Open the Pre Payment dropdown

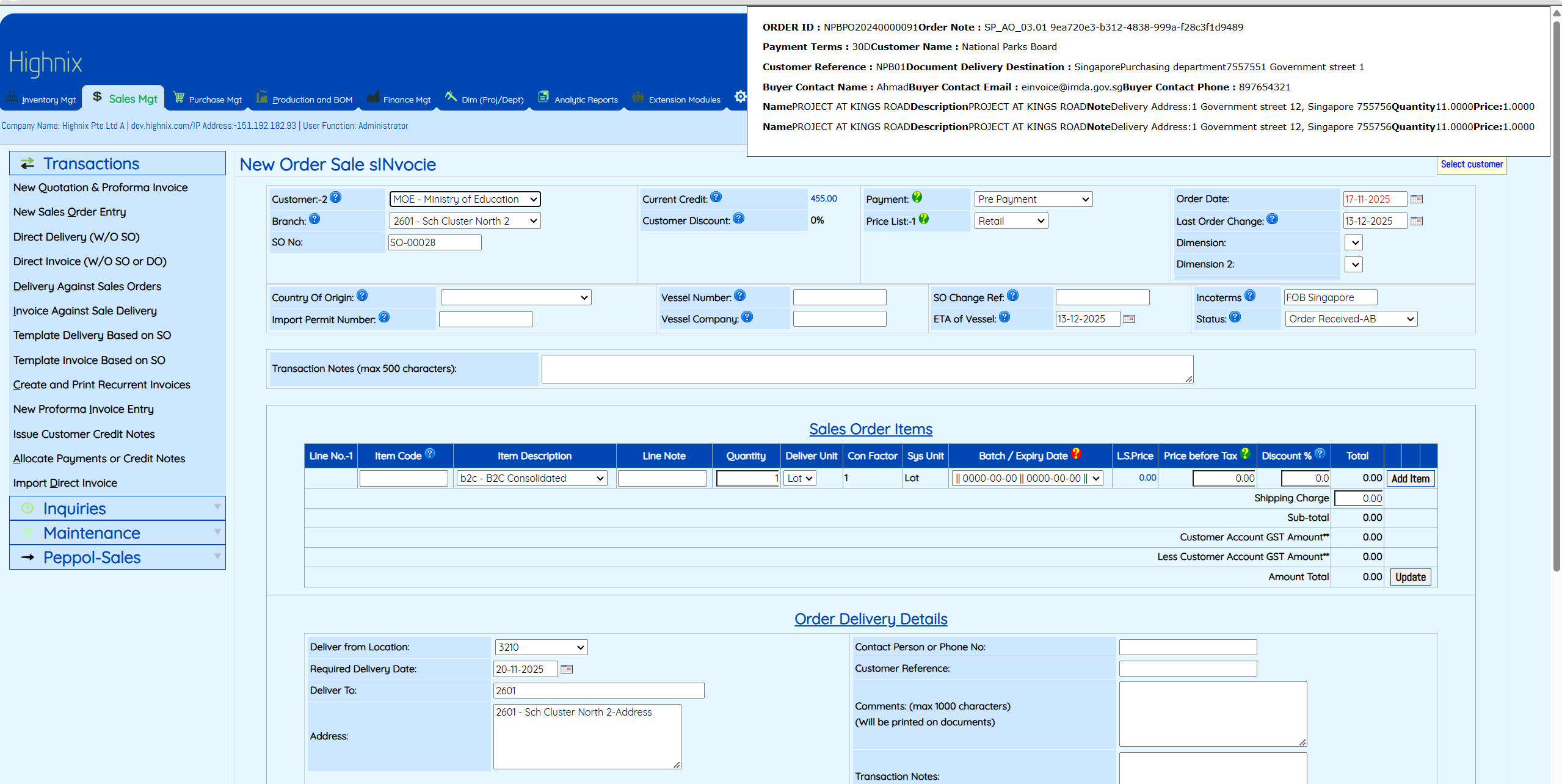[1033, 199]
